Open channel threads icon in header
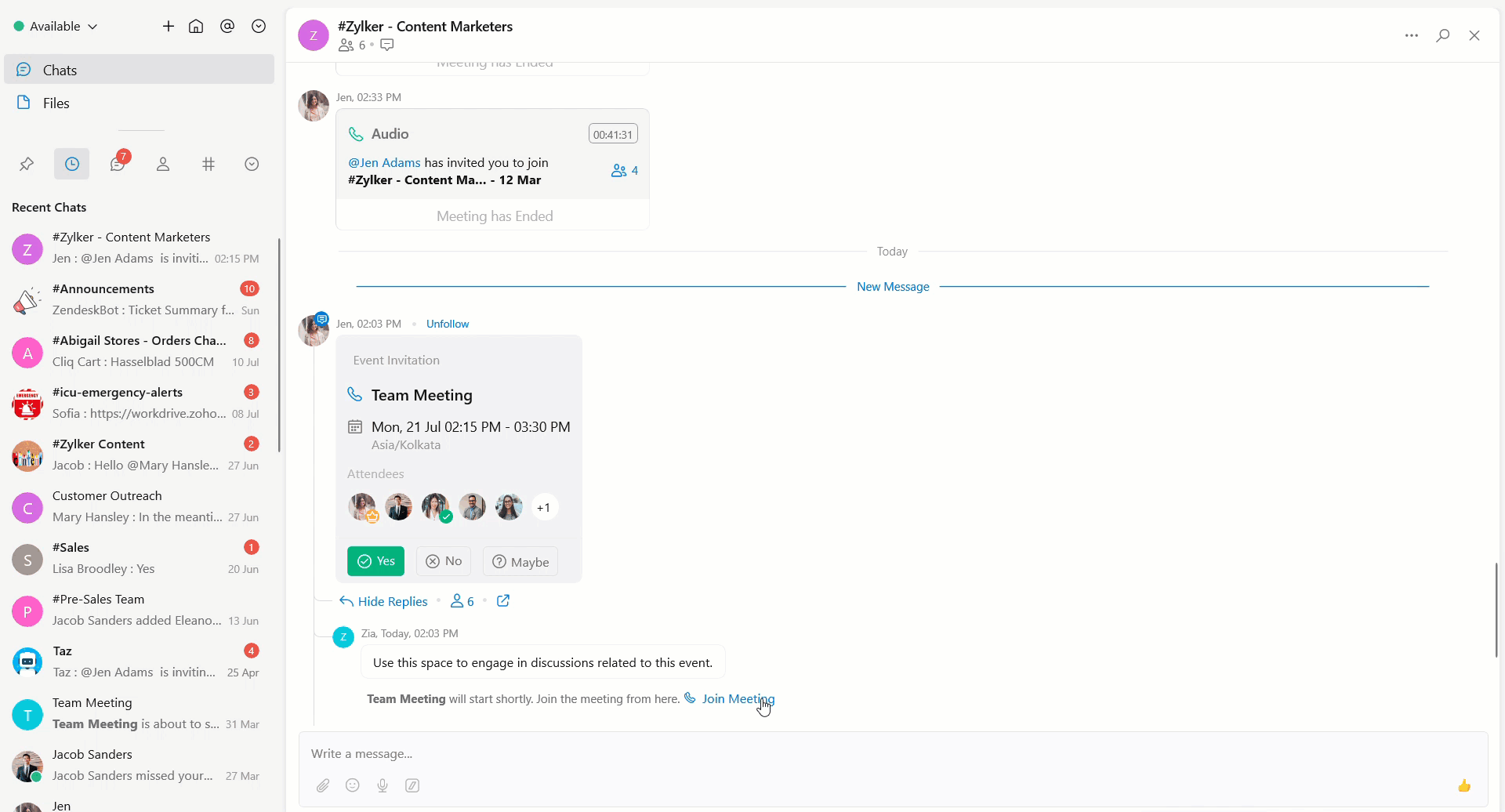This screenshot has width=1505, height=812. coord(387,45)
